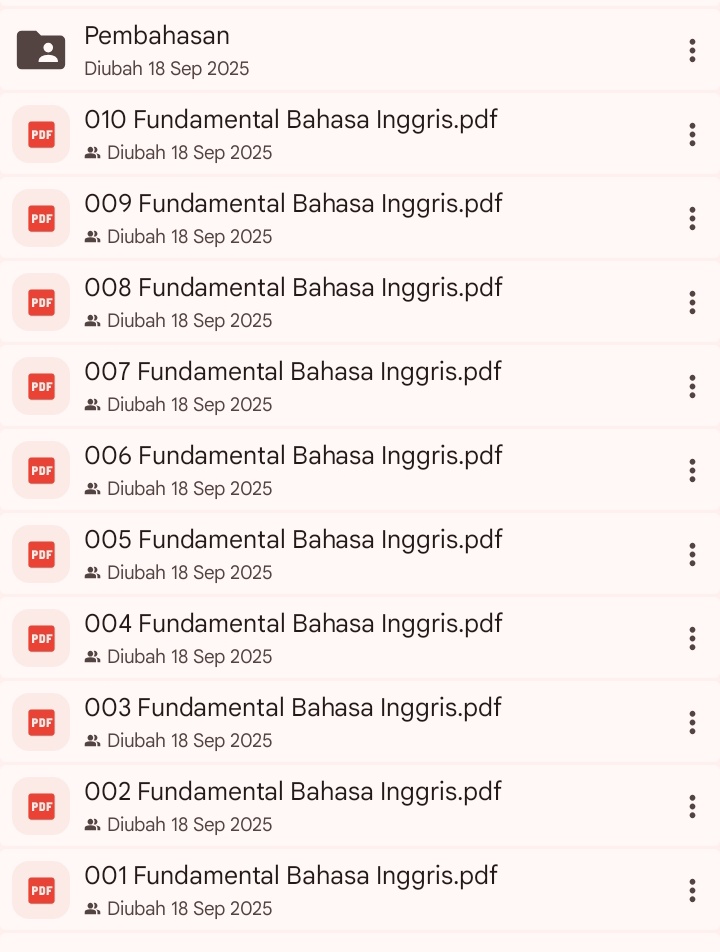720x952 pixels.
Task: Open more options for 009 Fundamental file
Action: (x=692, y=218)
